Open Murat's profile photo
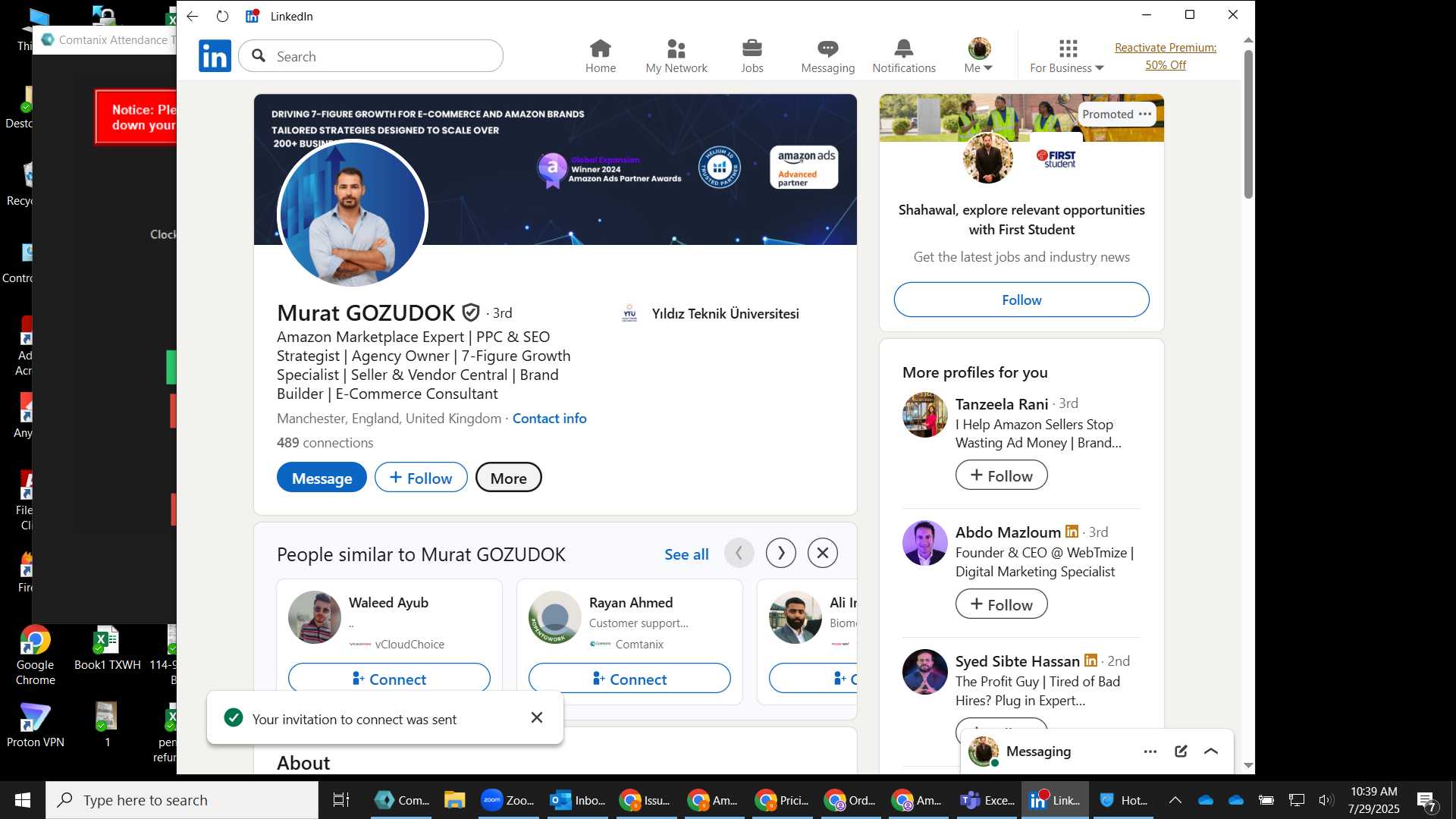This screenshot has height=819, width=1456. click(353, 214)
